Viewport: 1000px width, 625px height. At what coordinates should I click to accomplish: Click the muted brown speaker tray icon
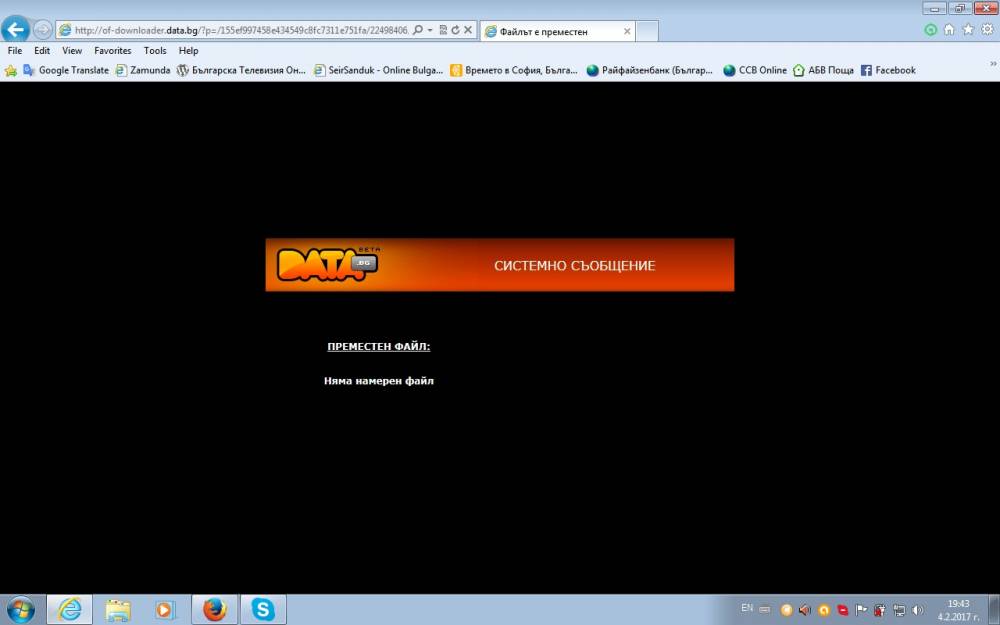point(805,610)
